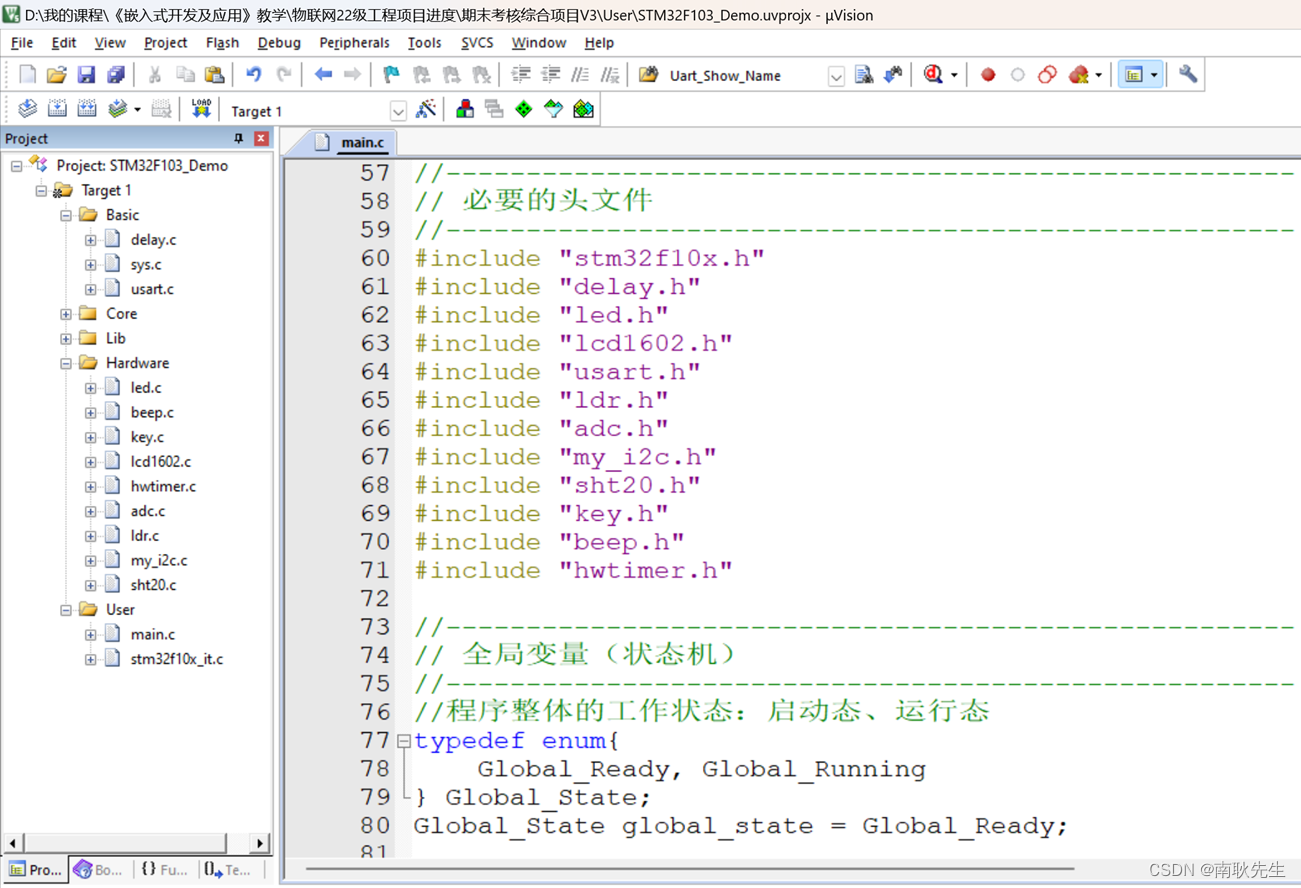Screen dimensions: 1301x888
Task: Click the Open file folder icon
Action: [56, 75]
